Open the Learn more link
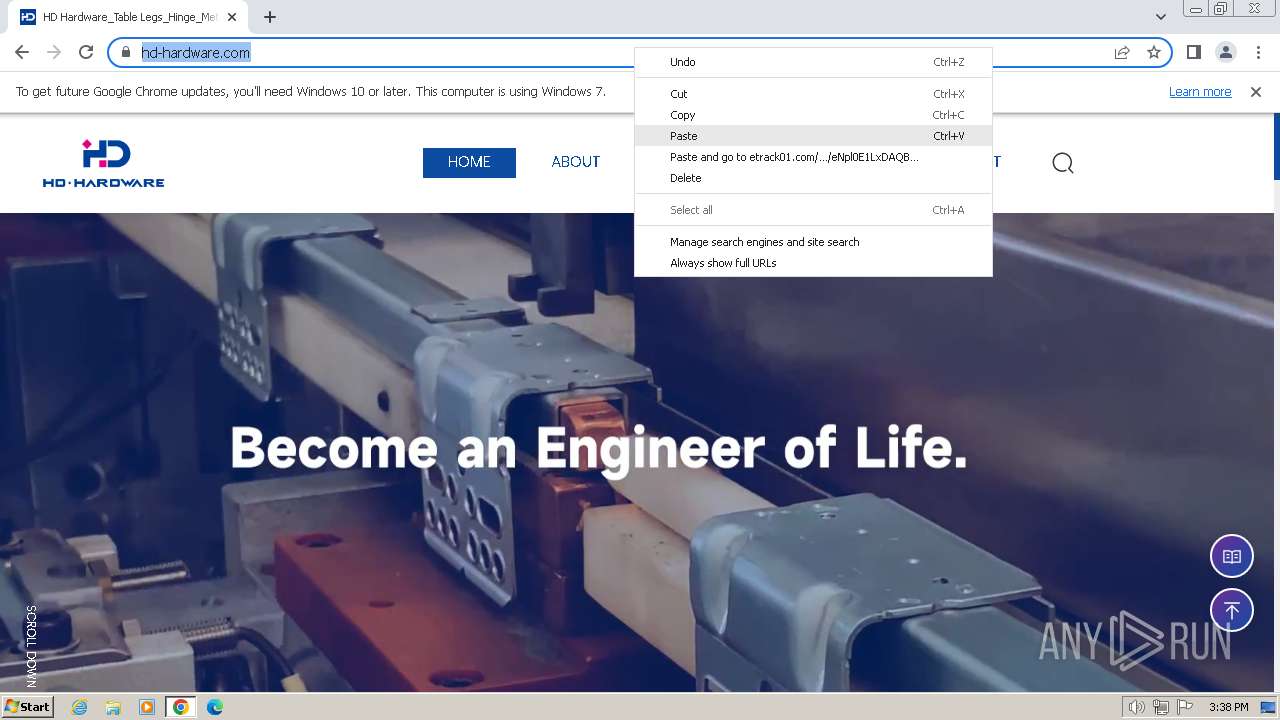This screenshot has height=720, width=1280. point(1200,92)
